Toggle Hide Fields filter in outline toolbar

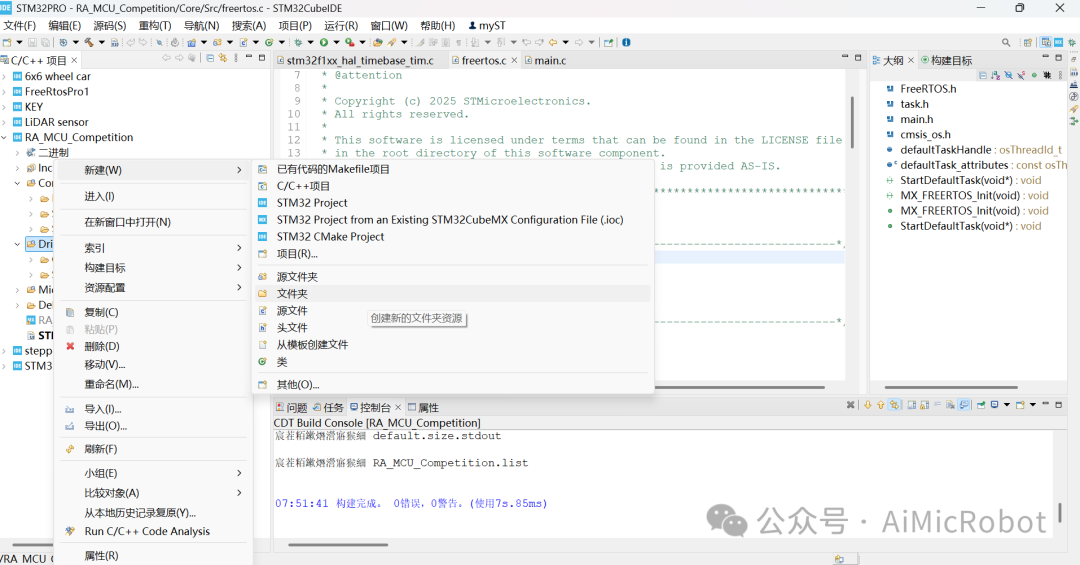[1008, 75]
